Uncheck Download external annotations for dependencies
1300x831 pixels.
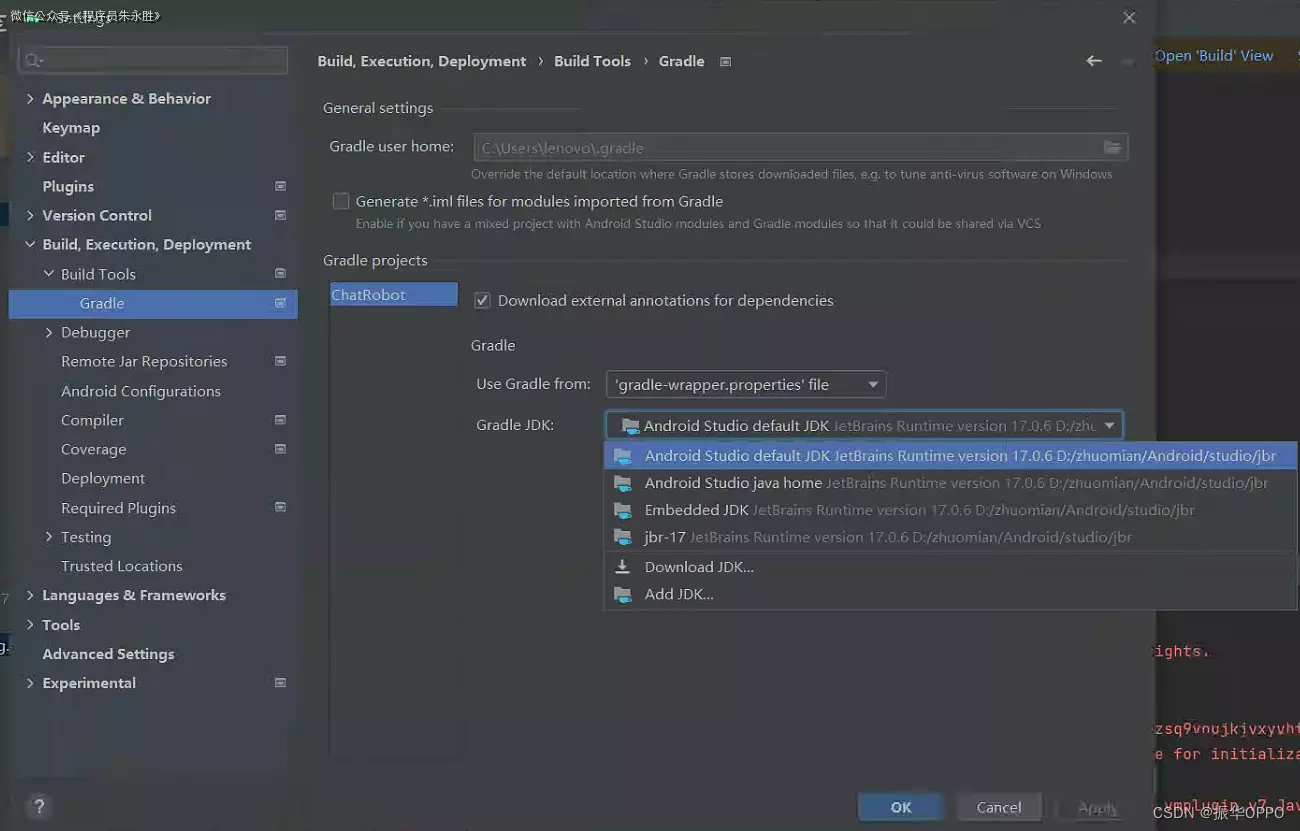point(482,300)
